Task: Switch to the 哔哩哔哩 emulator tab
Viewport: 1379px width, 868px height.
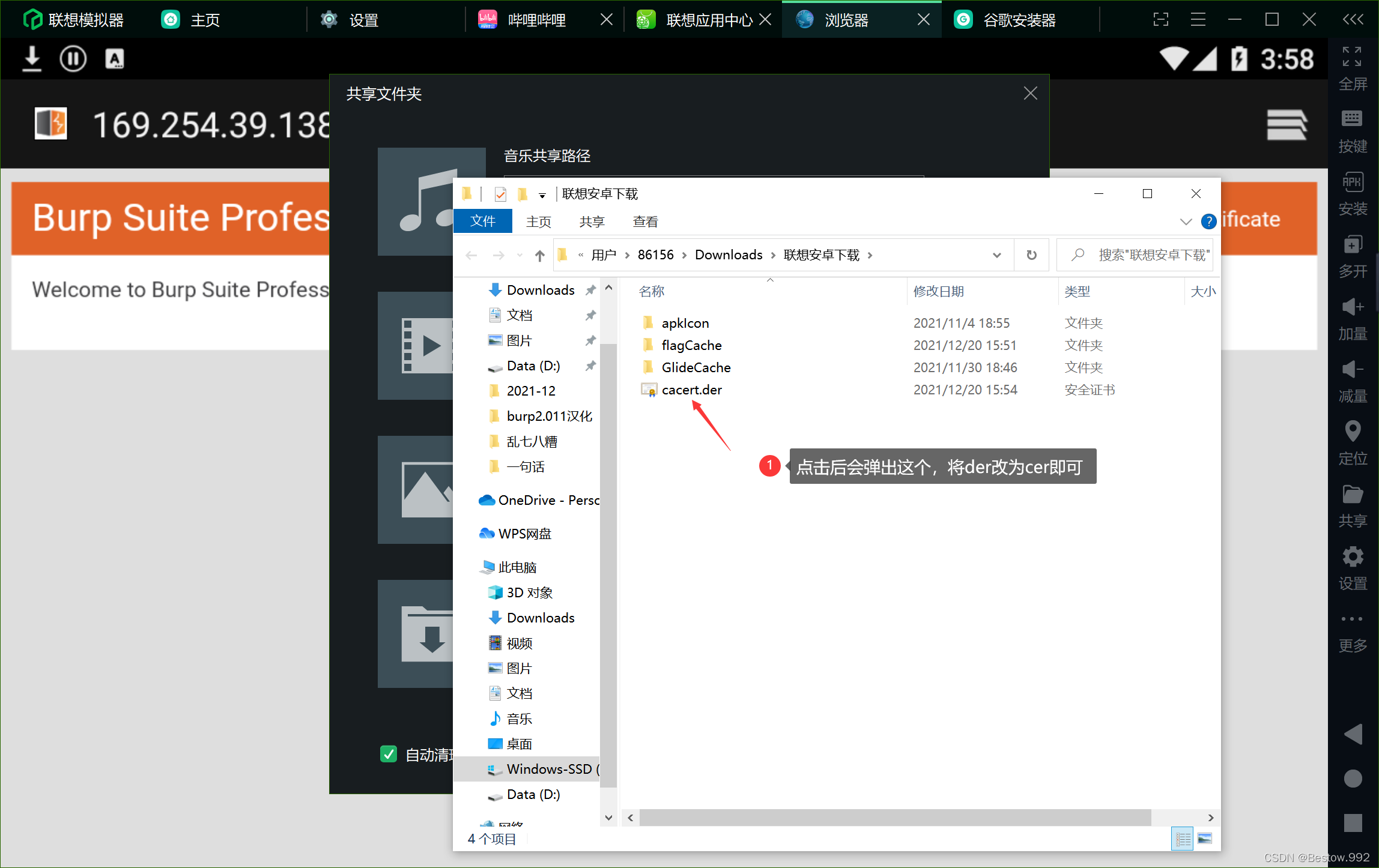Action: pos(536,20)
